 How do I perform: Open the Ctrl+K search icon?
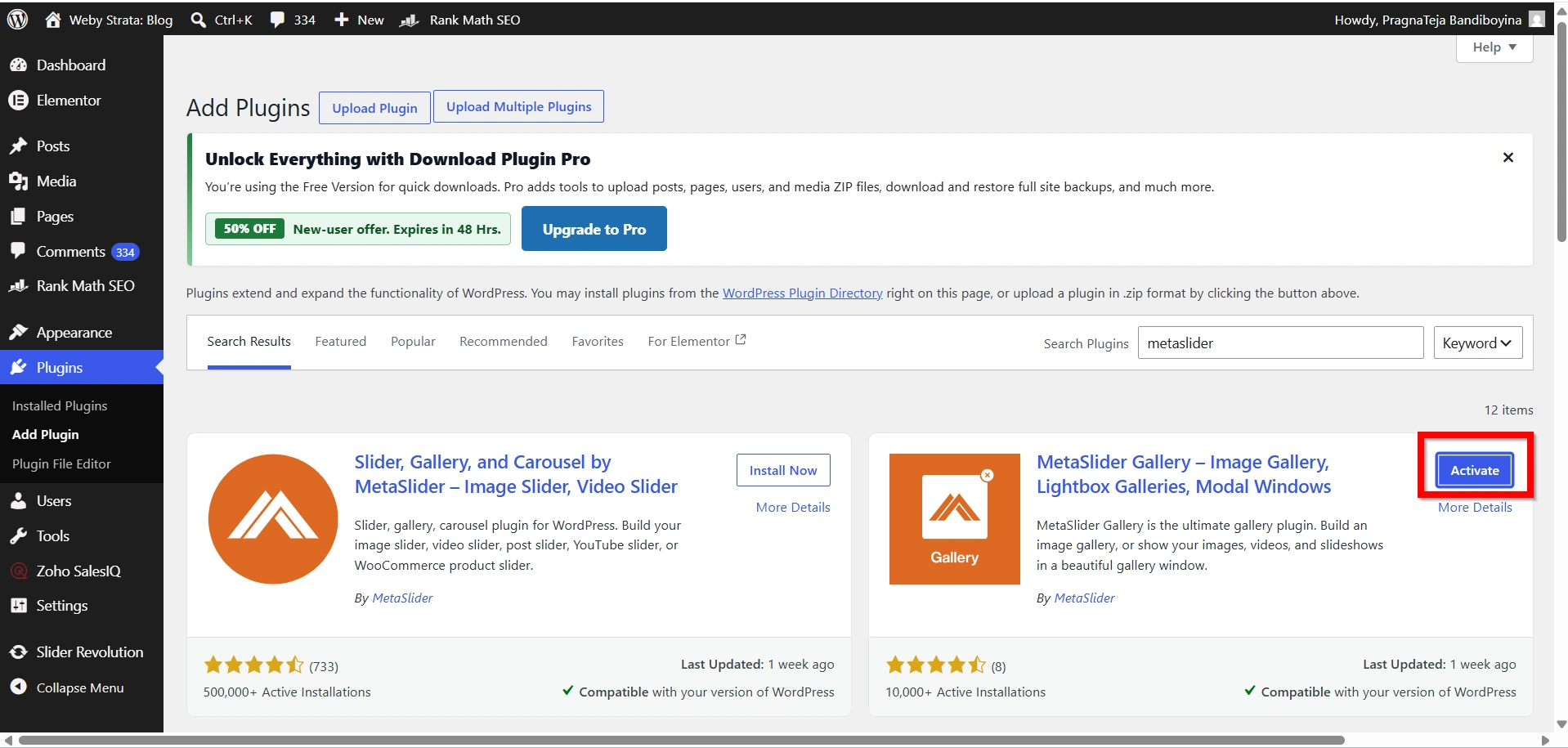tap(198, 20)
